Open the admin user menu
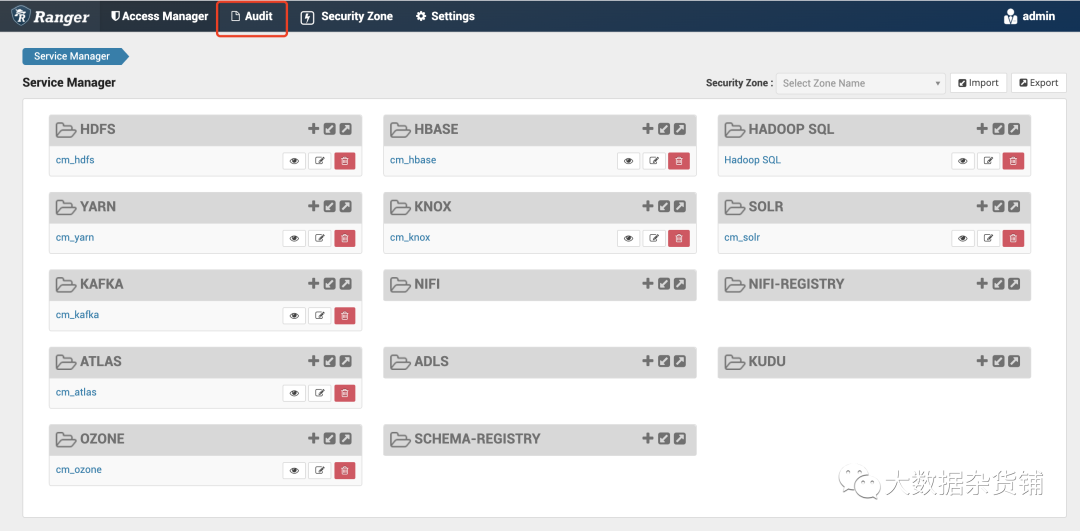The width and height of the screenshot is (1080, 531). (x=1030, y=16)
